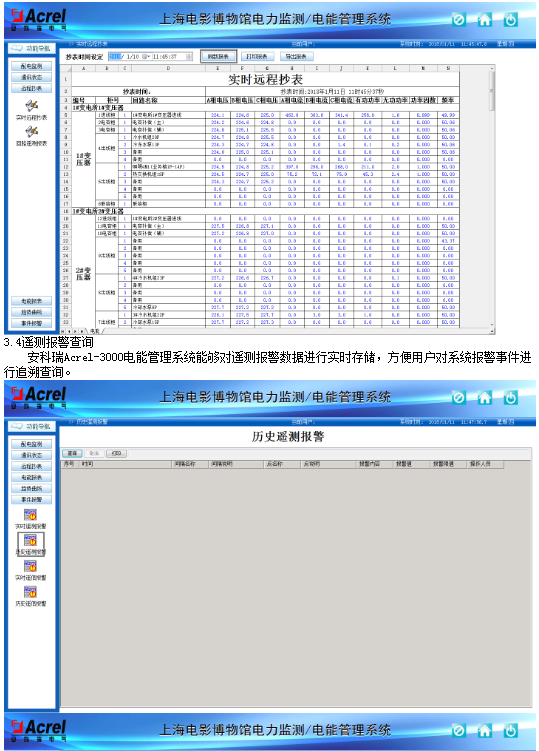The image size is (539, 751).
Task: Click the sheet navigation arrows at the bottom left
Action: tap(73, 331)
